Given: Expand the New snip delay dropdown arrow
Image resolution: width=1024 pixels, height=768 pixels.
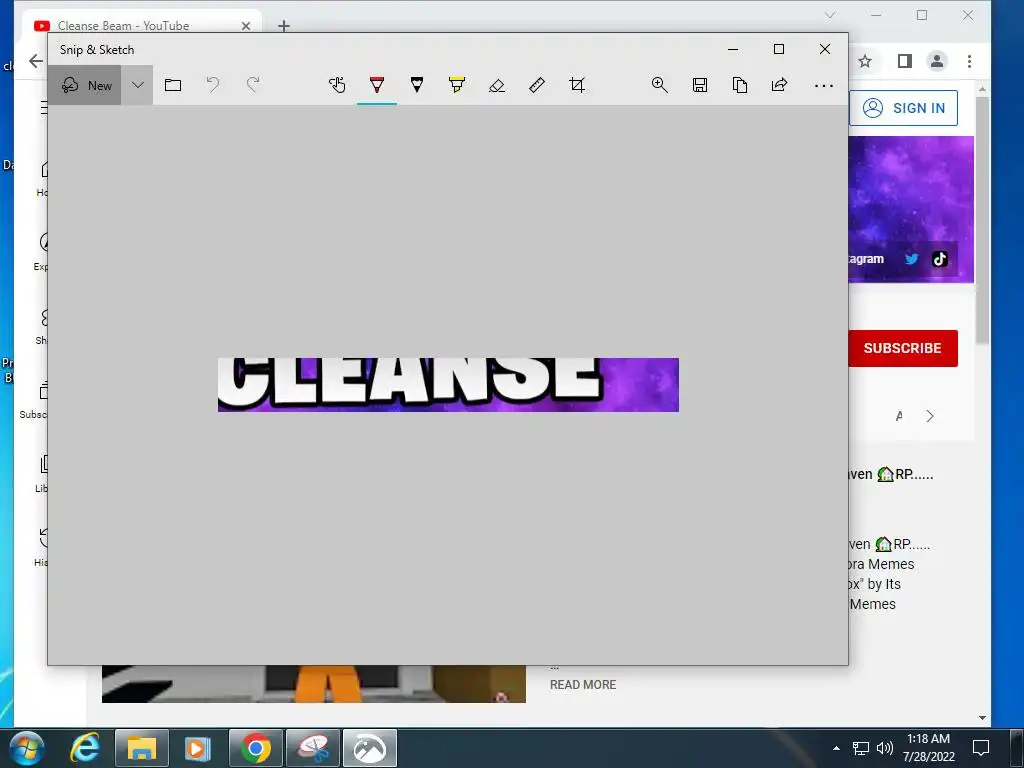Looking at the screenshot, I should (x=137, y=86).
